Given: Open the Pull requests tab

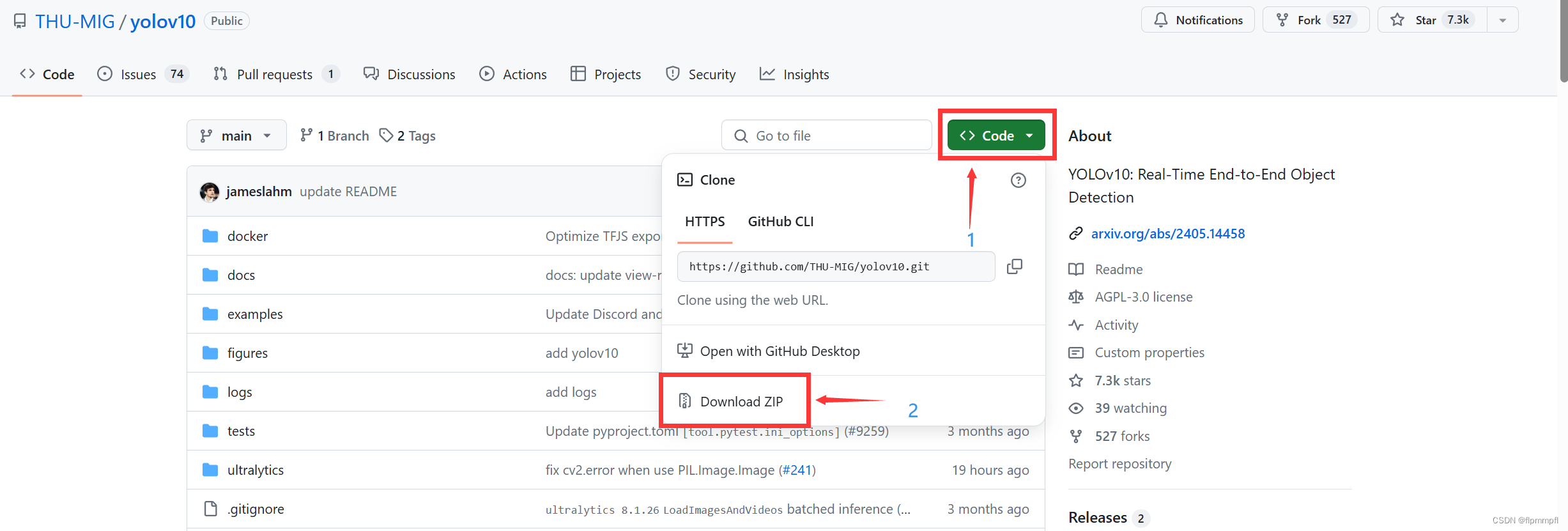Looking at the screenshot, I should [x=276, y=74].
